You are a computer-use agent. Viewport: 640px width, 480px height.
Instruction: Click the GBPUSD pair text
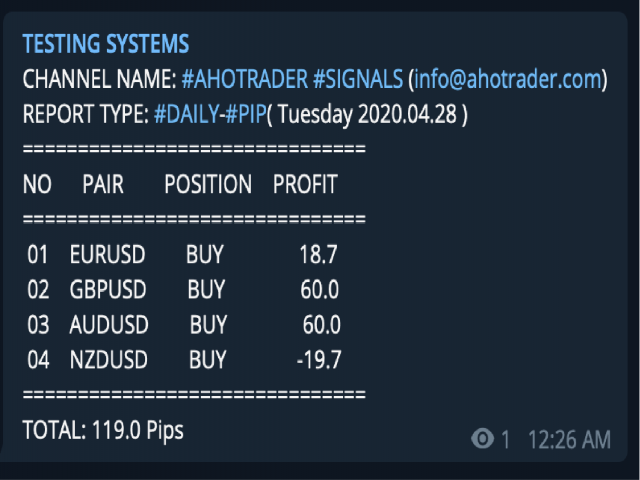pyautogui.click(x=108, y=289)
